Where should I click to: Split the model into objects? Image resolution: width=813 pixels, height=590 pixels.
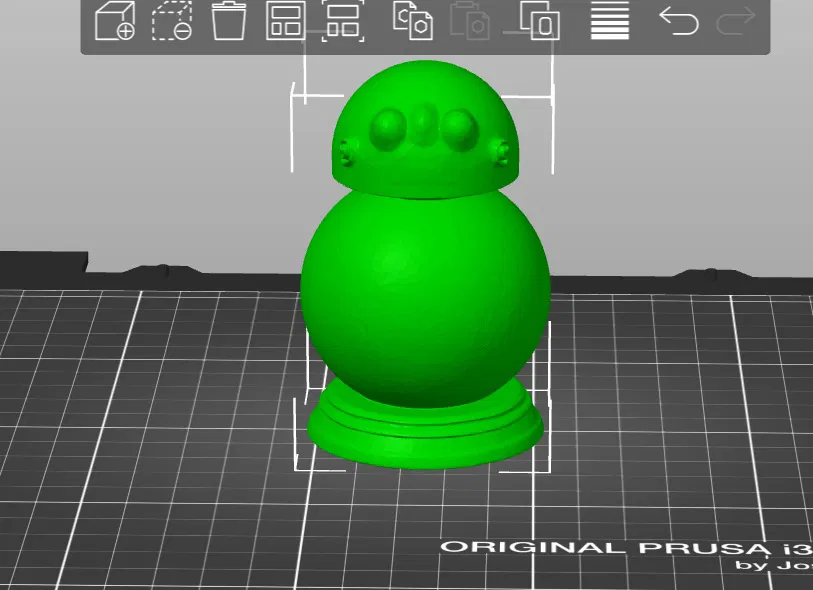[538, 25]
